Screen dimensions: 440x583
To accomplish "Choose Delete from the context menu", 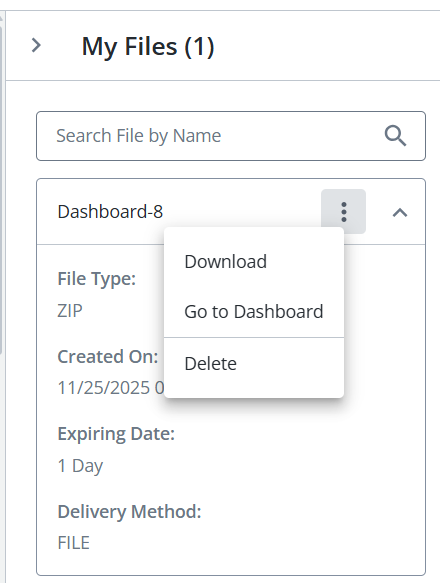I will [x=254, y=363].
